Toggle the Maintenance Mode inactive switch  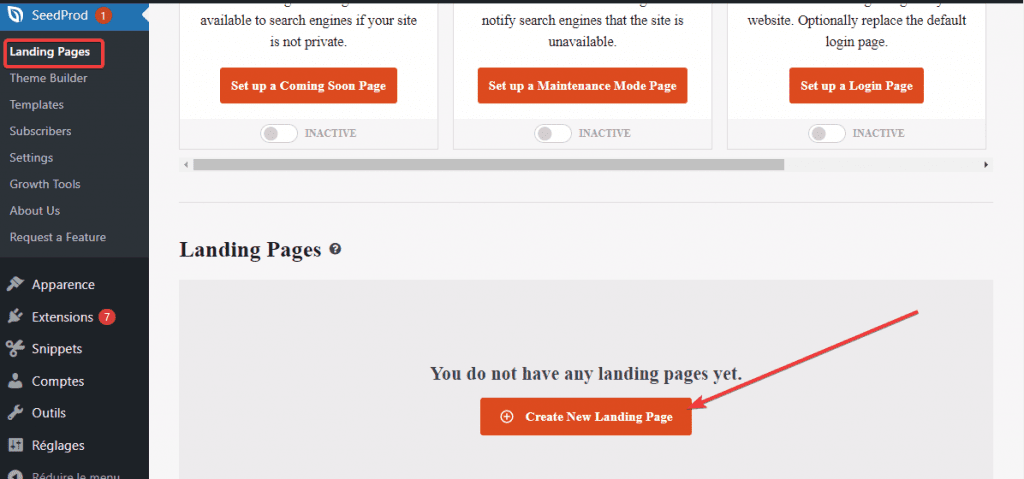coord(553,133)
